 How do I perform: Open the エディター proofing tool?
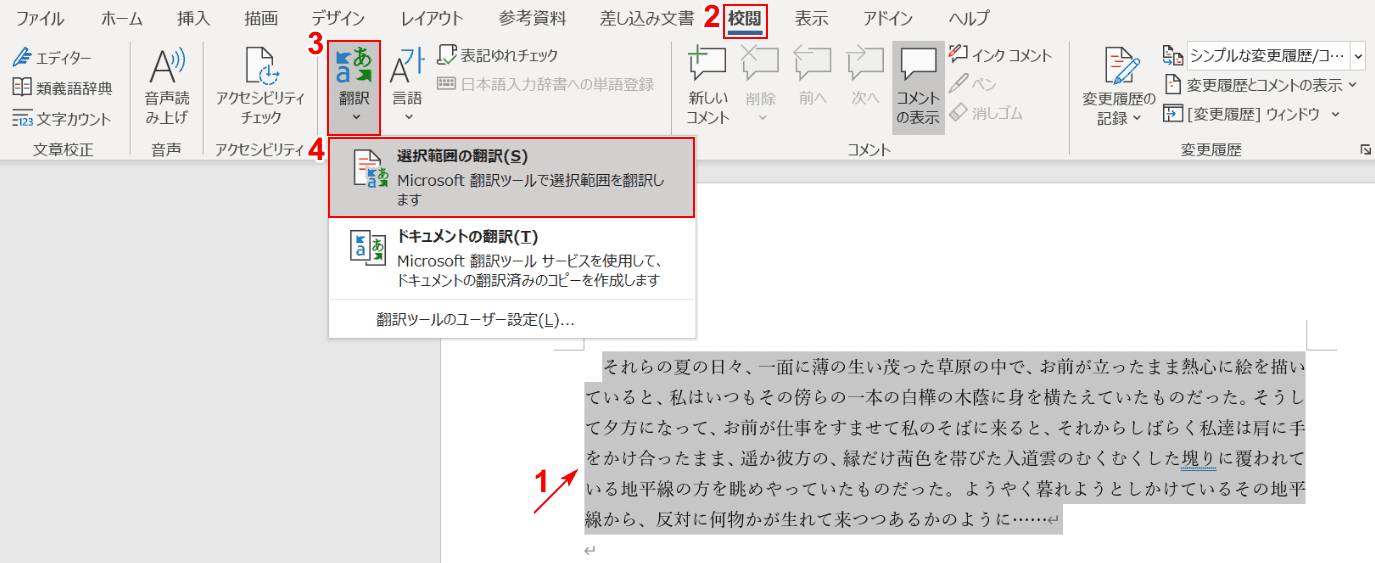[52, 58]
